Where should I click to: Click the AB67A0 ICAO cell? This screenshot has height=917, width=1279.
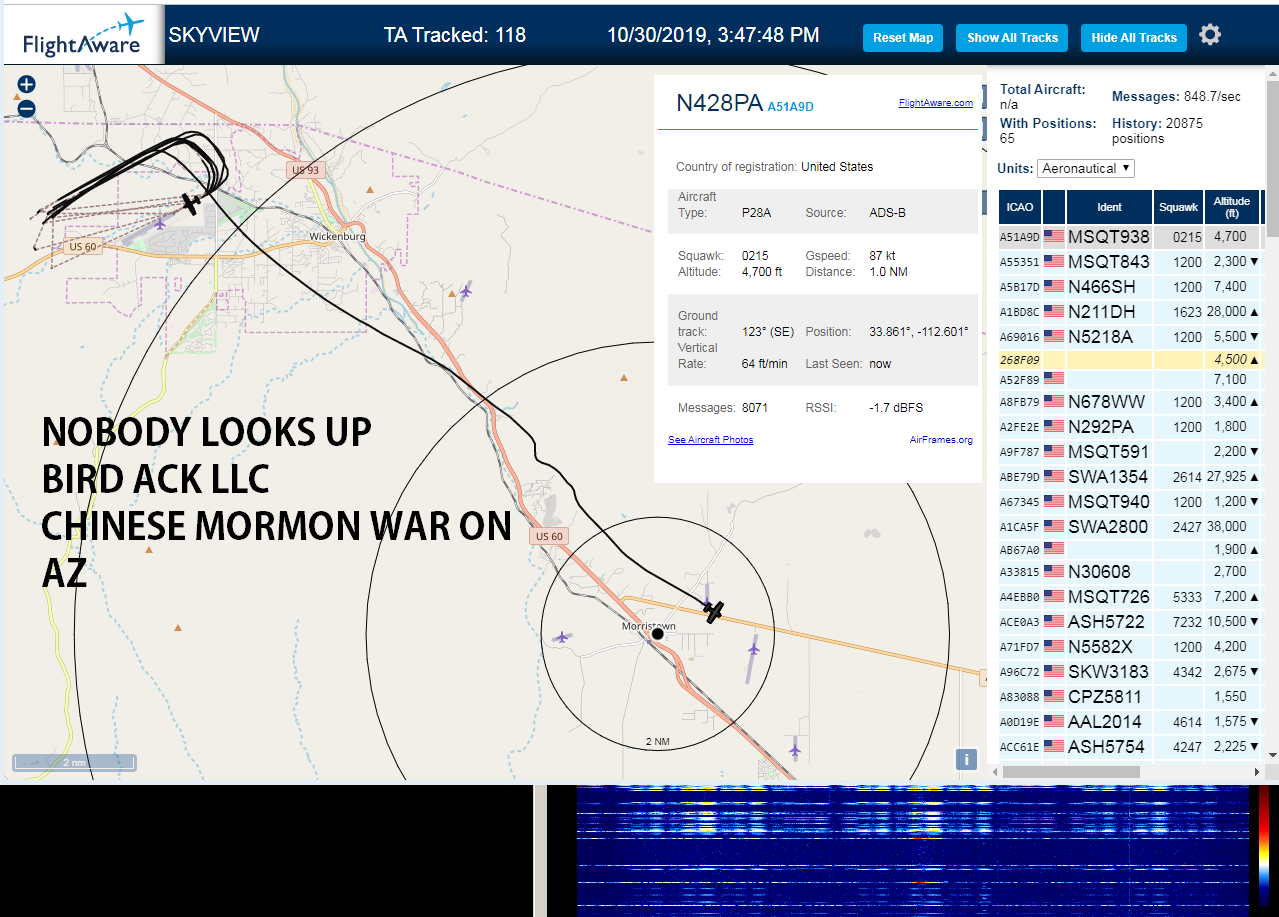(x=1019, y=550)
